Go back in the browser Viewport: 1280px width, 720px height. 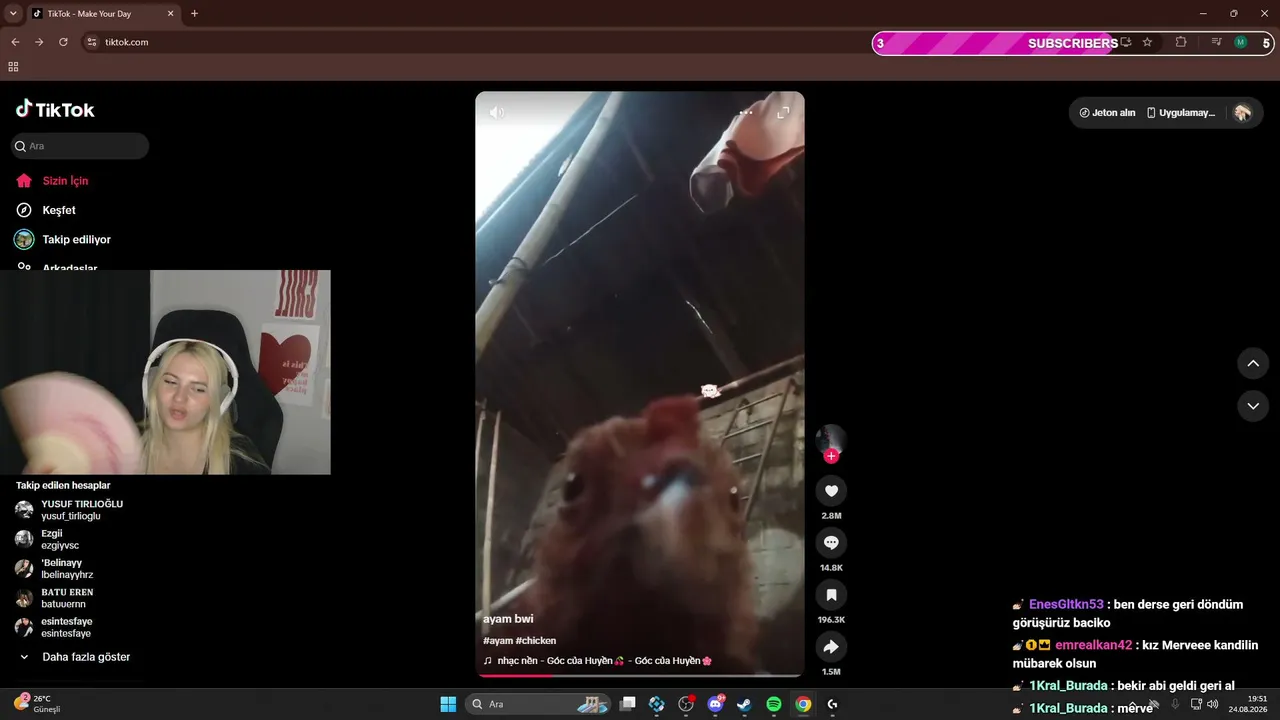pos(15,42)
